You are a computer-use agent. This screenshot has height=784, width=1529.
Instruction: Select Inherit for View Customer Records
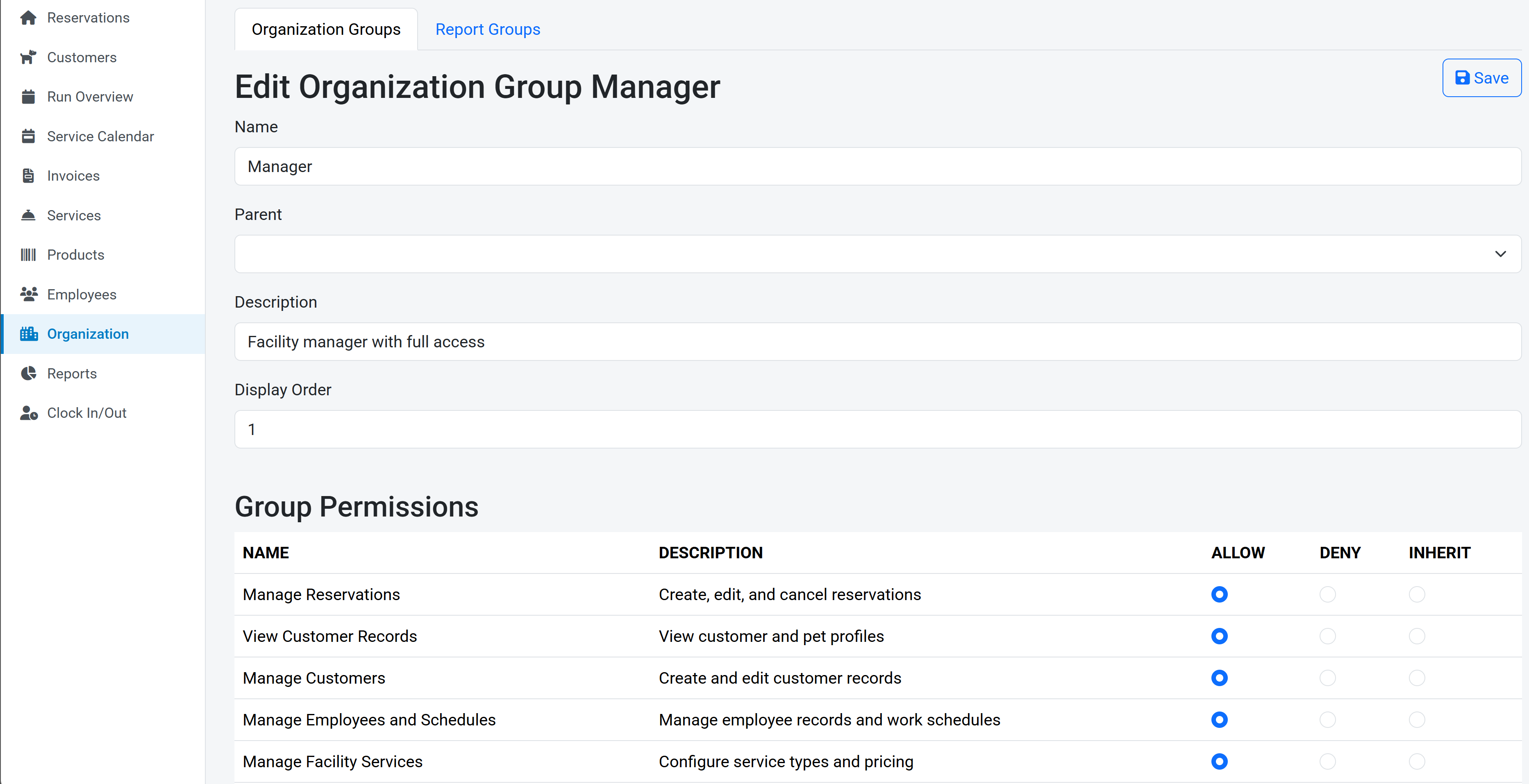click(1417, 636)
